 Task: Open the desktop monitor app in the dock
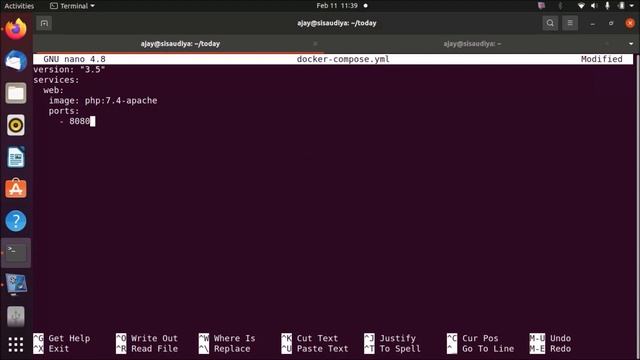pos(16,284)
